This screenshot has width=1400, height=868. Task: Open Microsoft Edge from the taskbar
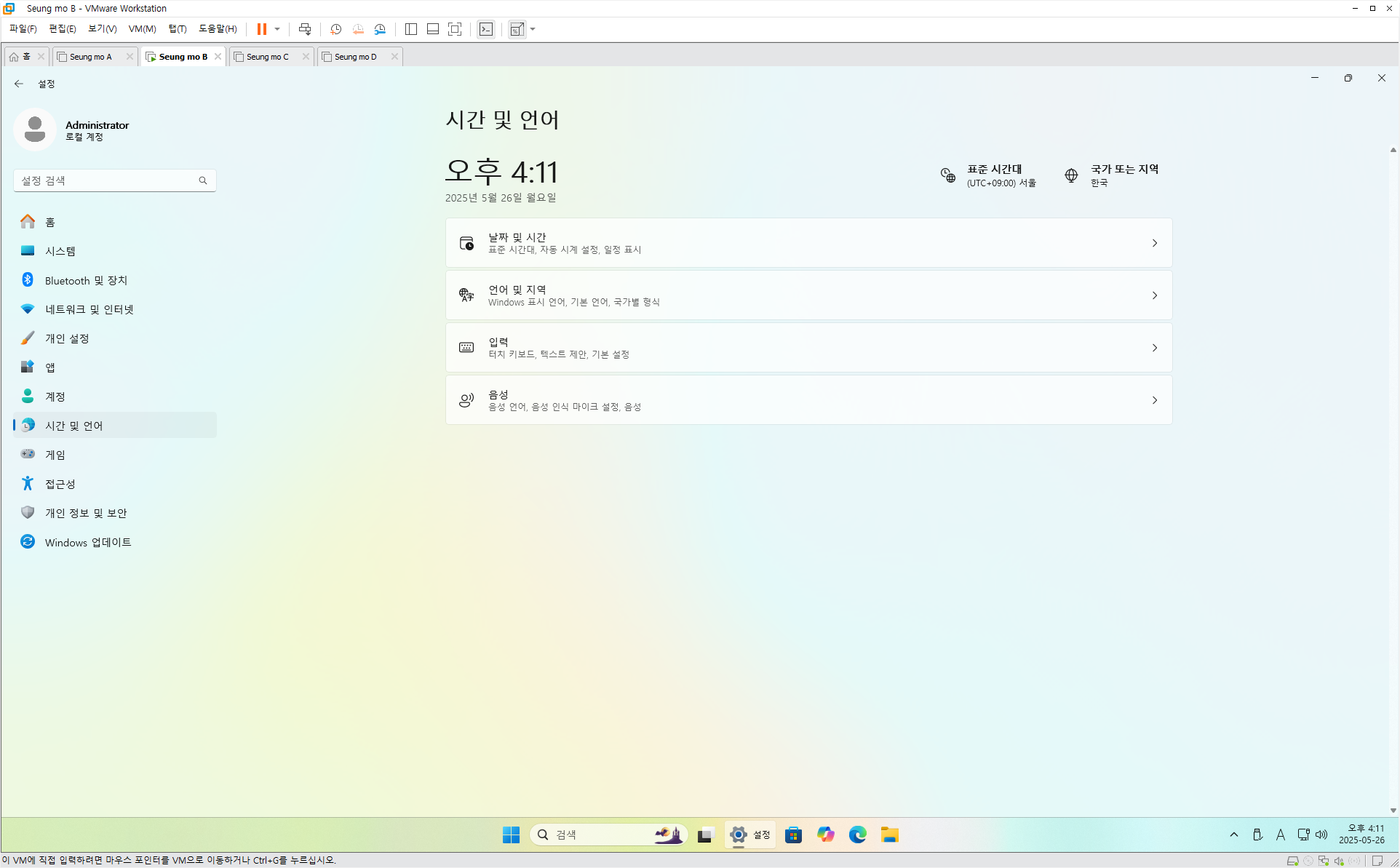[857, 835]
